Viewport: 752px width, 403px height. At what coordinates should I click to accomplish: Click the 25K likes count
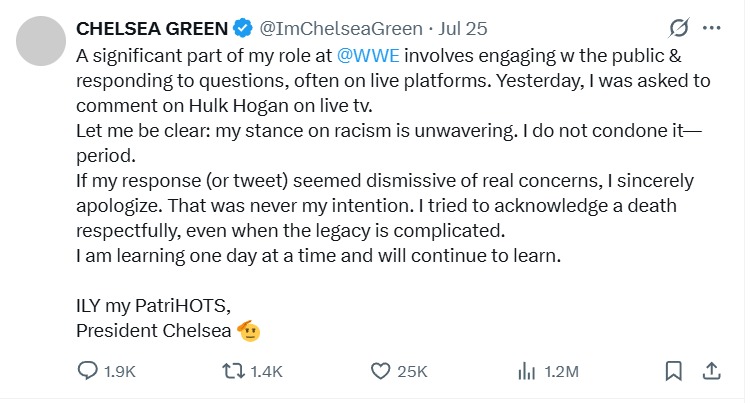click(x=412, y=372)
